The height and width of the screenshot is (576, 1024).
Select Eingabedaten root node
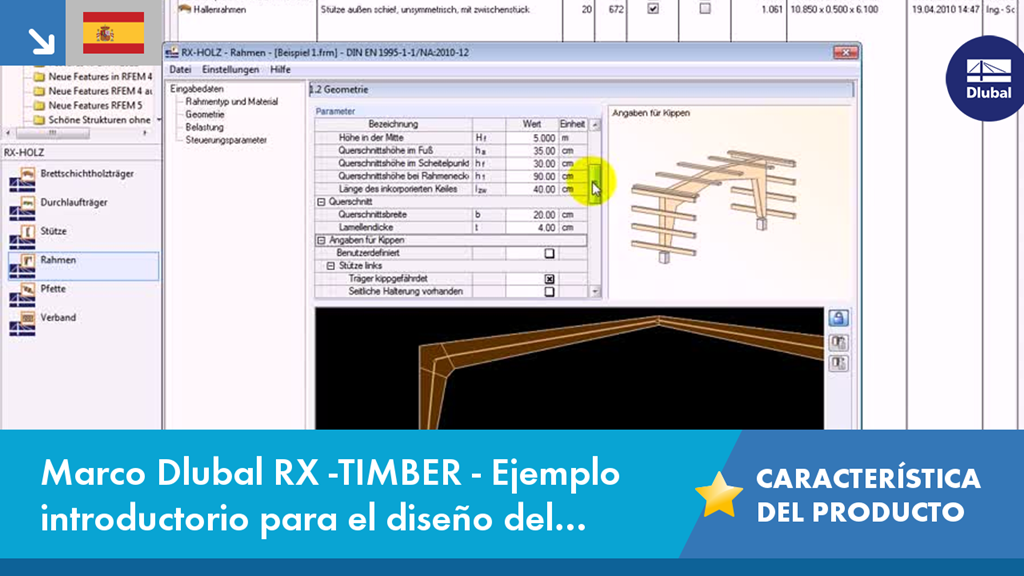(197, 89)
